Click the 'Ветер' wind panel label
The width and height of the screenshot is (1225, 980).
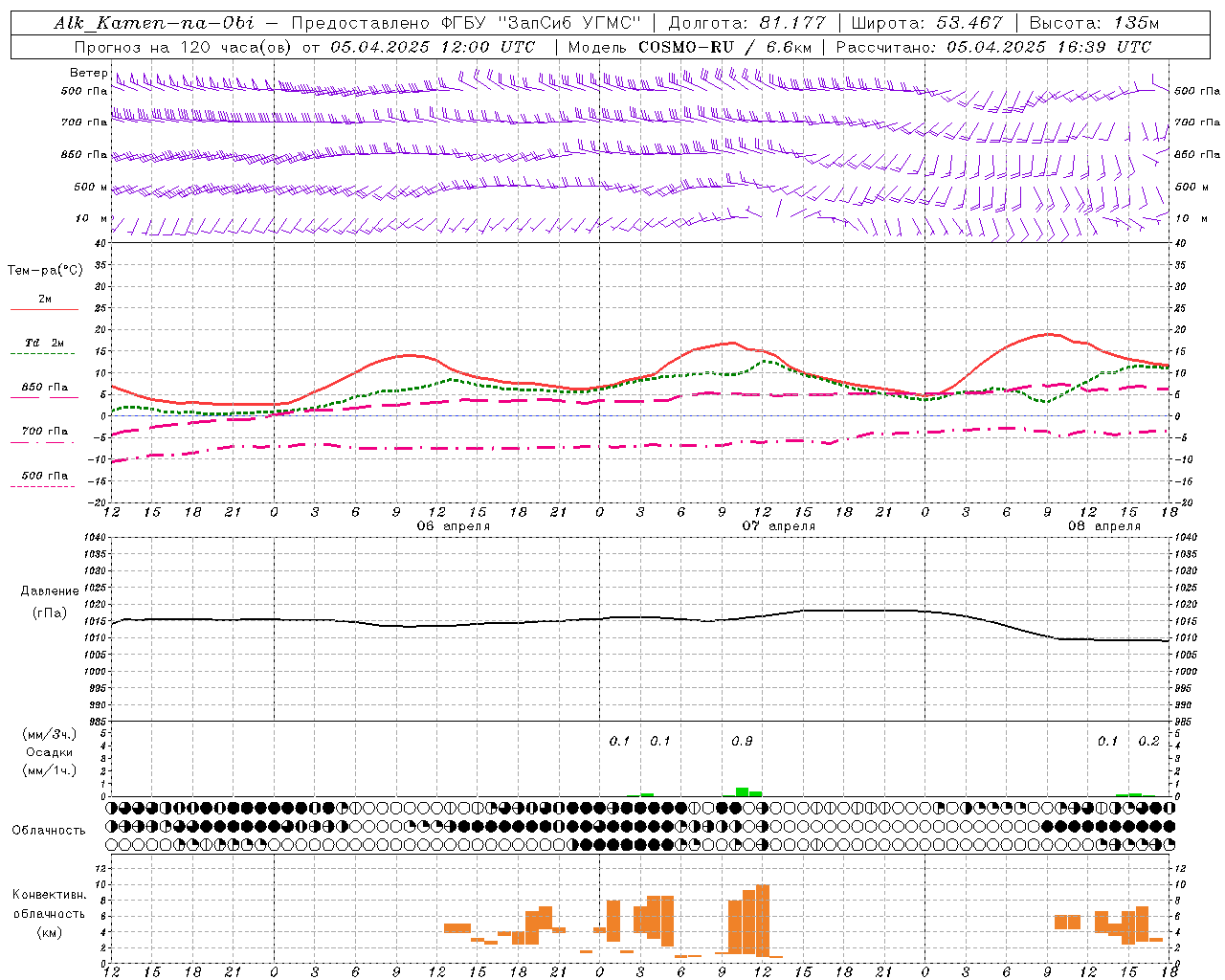click(88, 73)
